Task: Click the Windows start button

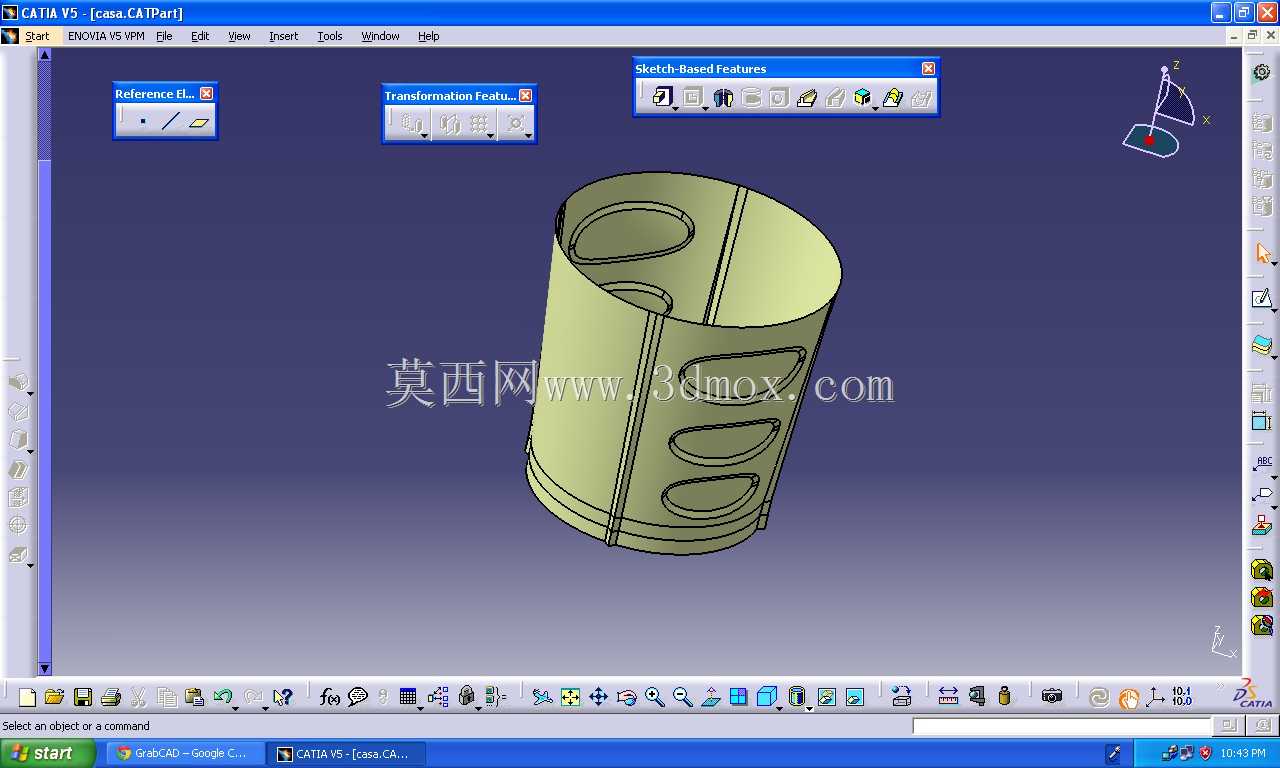Action: 48,753
